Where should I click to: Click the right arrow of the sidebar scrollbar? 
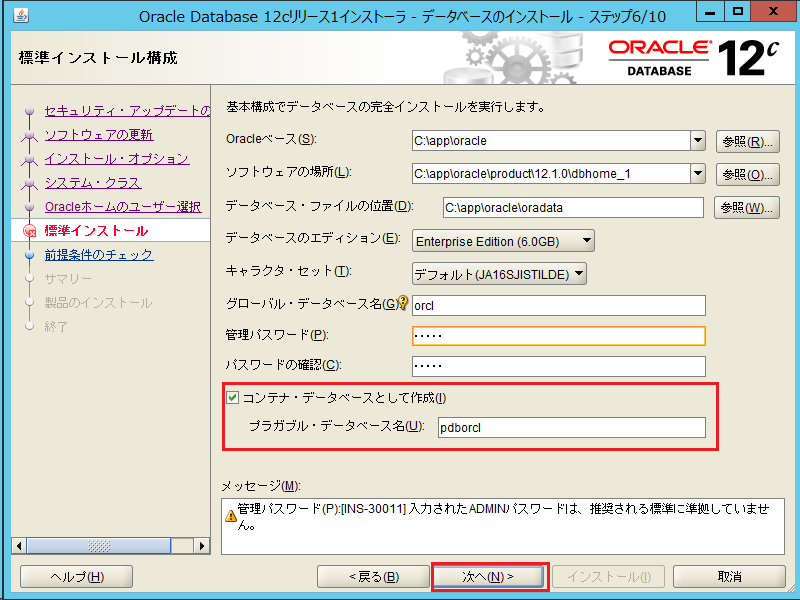[202, 546]
